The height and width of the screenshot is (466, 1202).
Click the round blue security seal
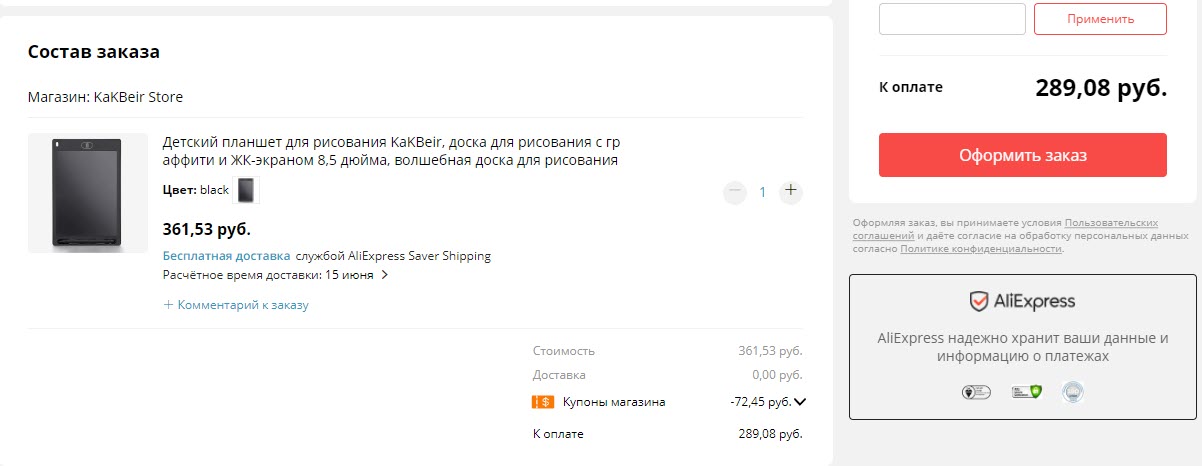[x=1073, y=392]
